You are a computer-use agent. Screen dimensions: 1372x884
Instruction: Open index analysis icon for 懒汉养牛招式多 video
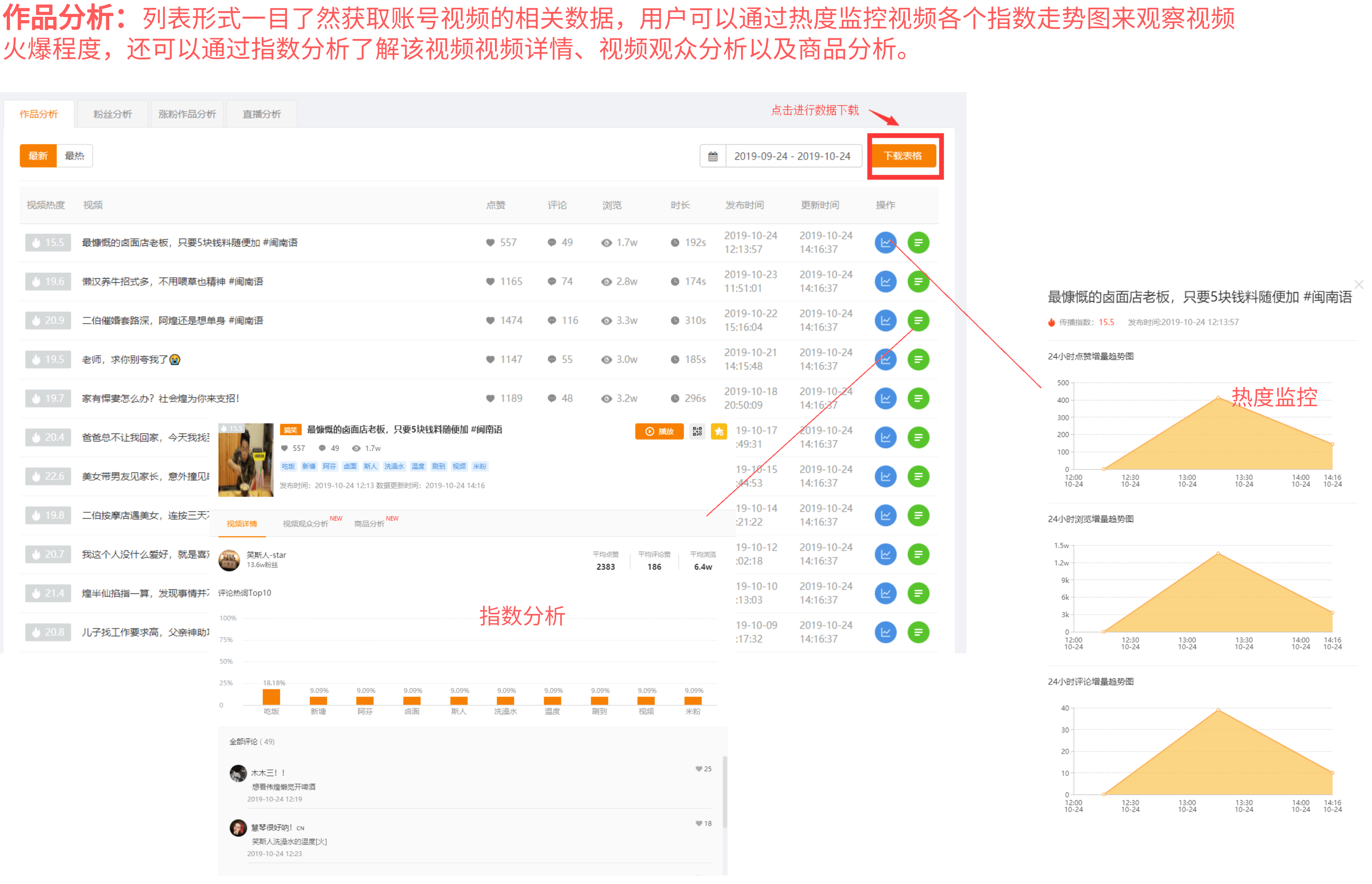tap(918, 281)
